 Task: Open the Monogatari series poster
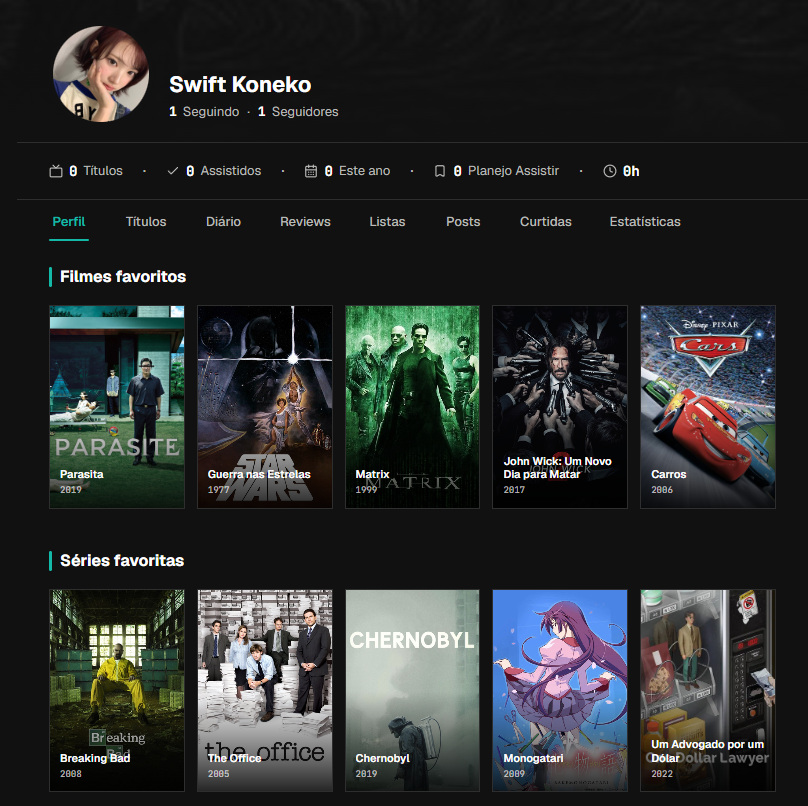click(x=560, y=691)
